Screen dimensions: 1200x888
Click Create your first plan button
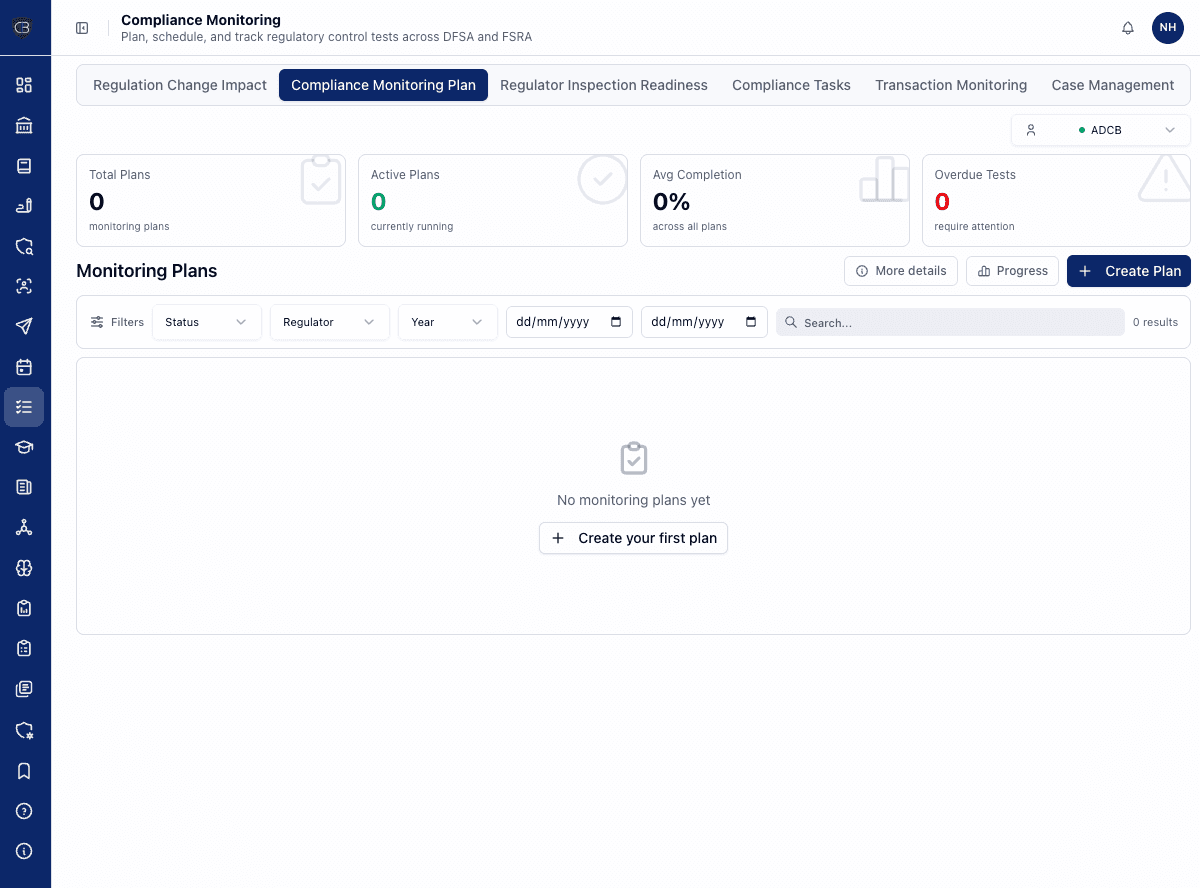pyautogui.click(x=633, y=538)
